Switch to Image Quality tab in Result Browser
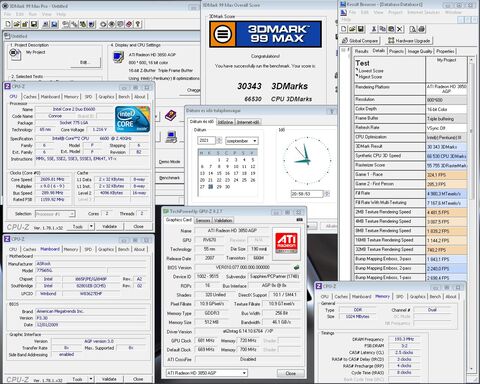The width and height of the screenshot is (480, 384). (419, 51)
